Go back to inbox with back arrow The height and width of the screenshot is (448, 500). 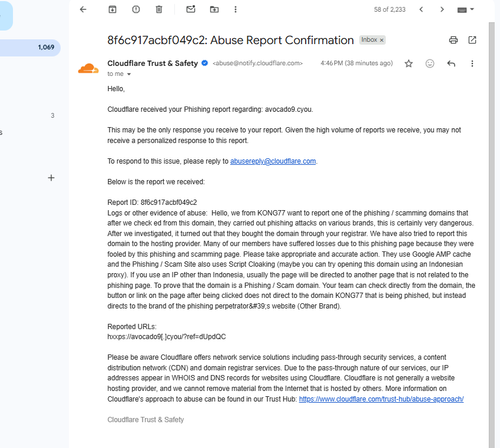point(83,9)
